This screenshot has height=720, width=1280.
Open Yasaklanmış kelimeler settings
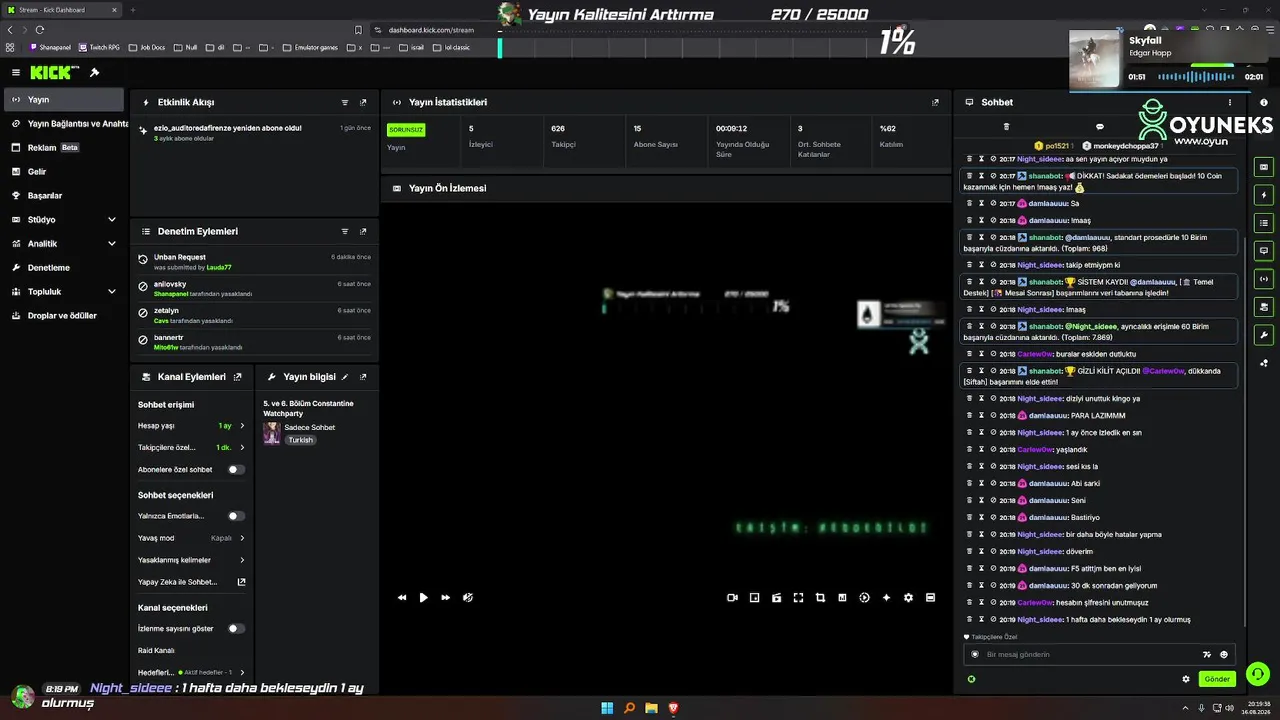(191, 560)
